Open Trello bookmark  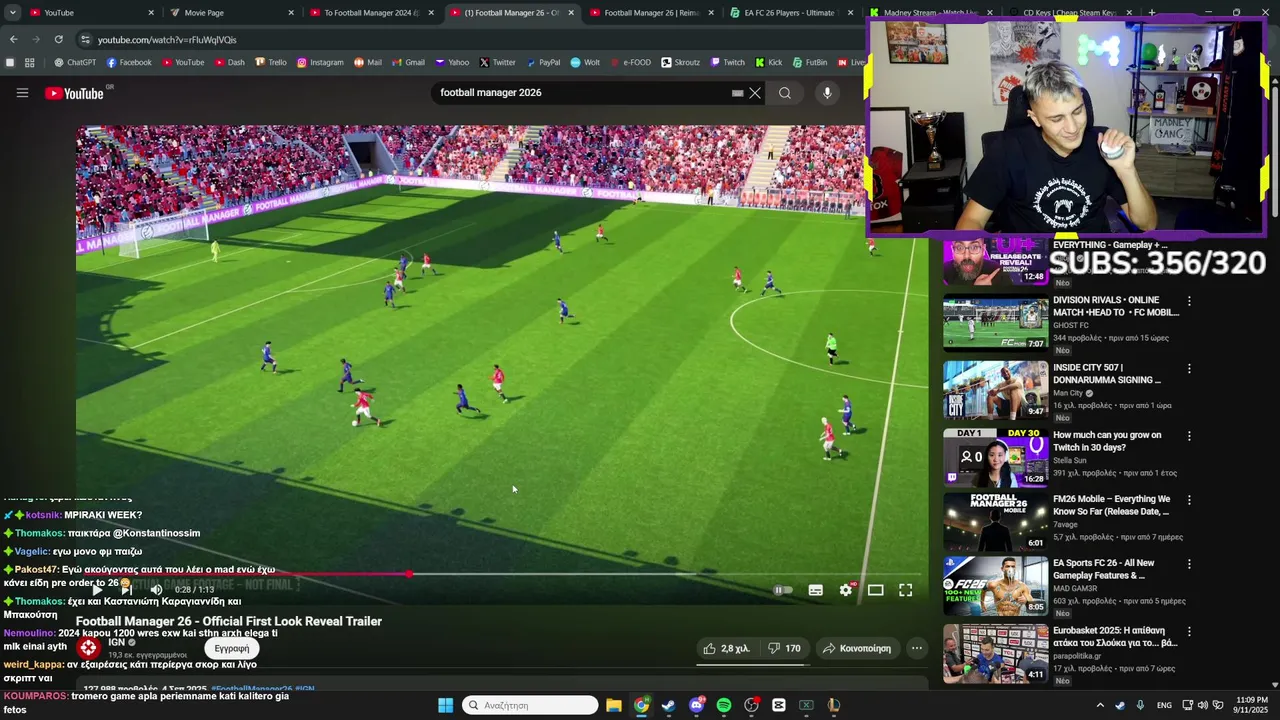click(271, 62)
